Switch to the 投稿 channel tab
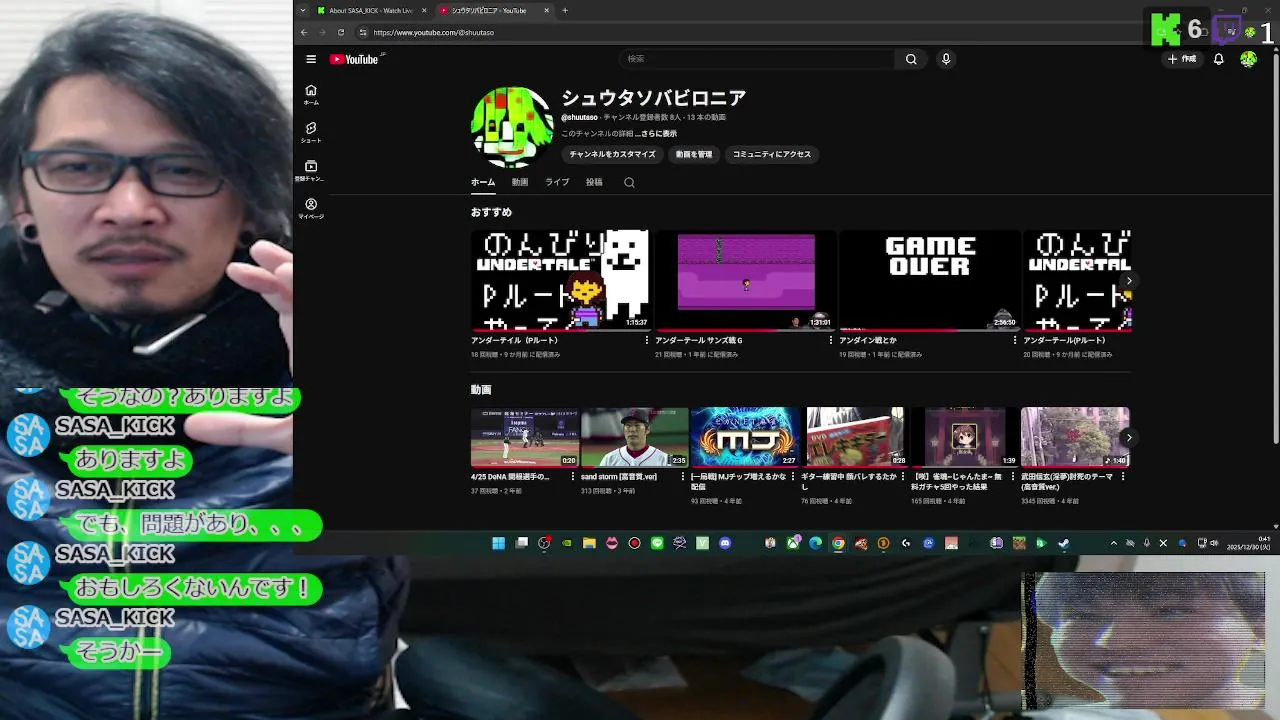The image size is (1280, 720). click(594, 182)
